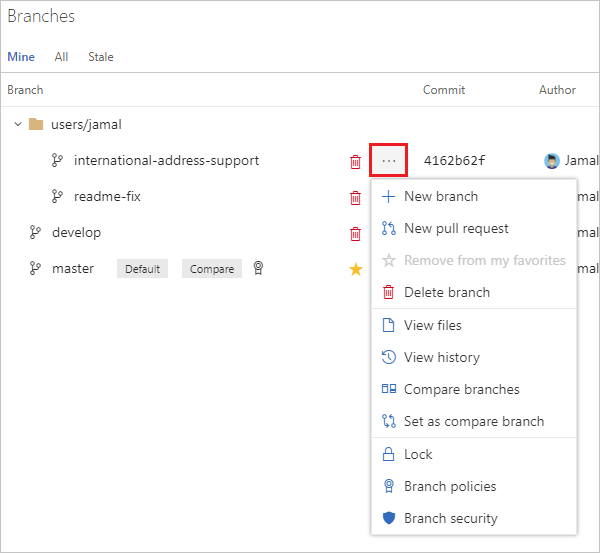This screenshot has width=600, height=553.
Task: Click branch icon beside develop
Action: tap(35, 232)
